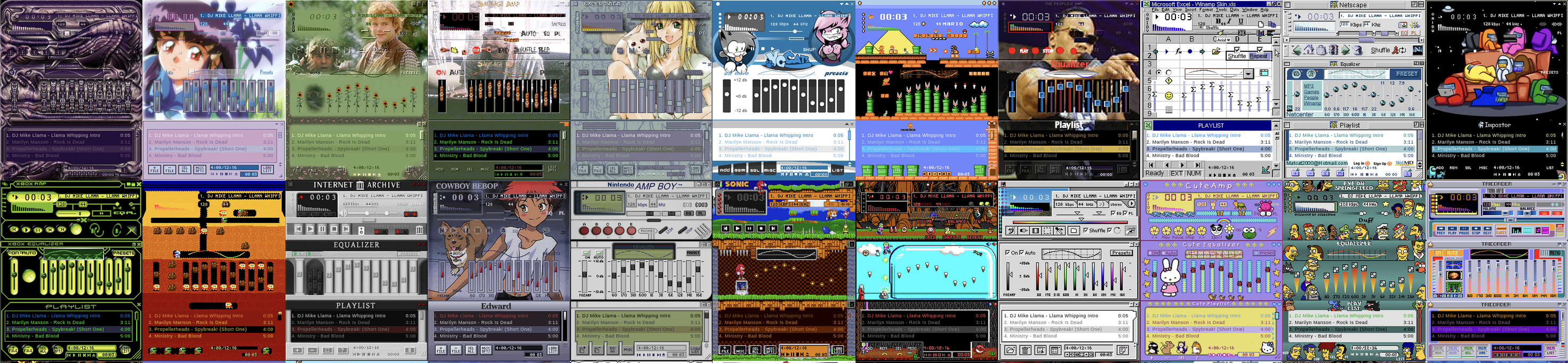Image resolution: width=1568 pixels, height=363 pixels.
Task: Click the speaker volume icon in the Internet Archive skin
Action: click(343, 213)
